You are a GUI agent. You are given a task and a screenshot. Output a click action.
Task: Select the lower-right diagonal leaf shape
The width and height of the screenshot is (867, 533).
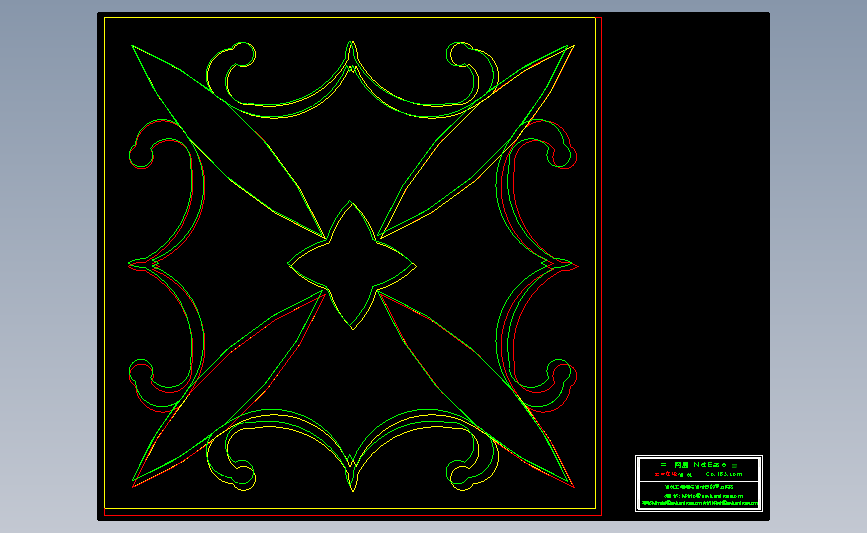(477, 390)
